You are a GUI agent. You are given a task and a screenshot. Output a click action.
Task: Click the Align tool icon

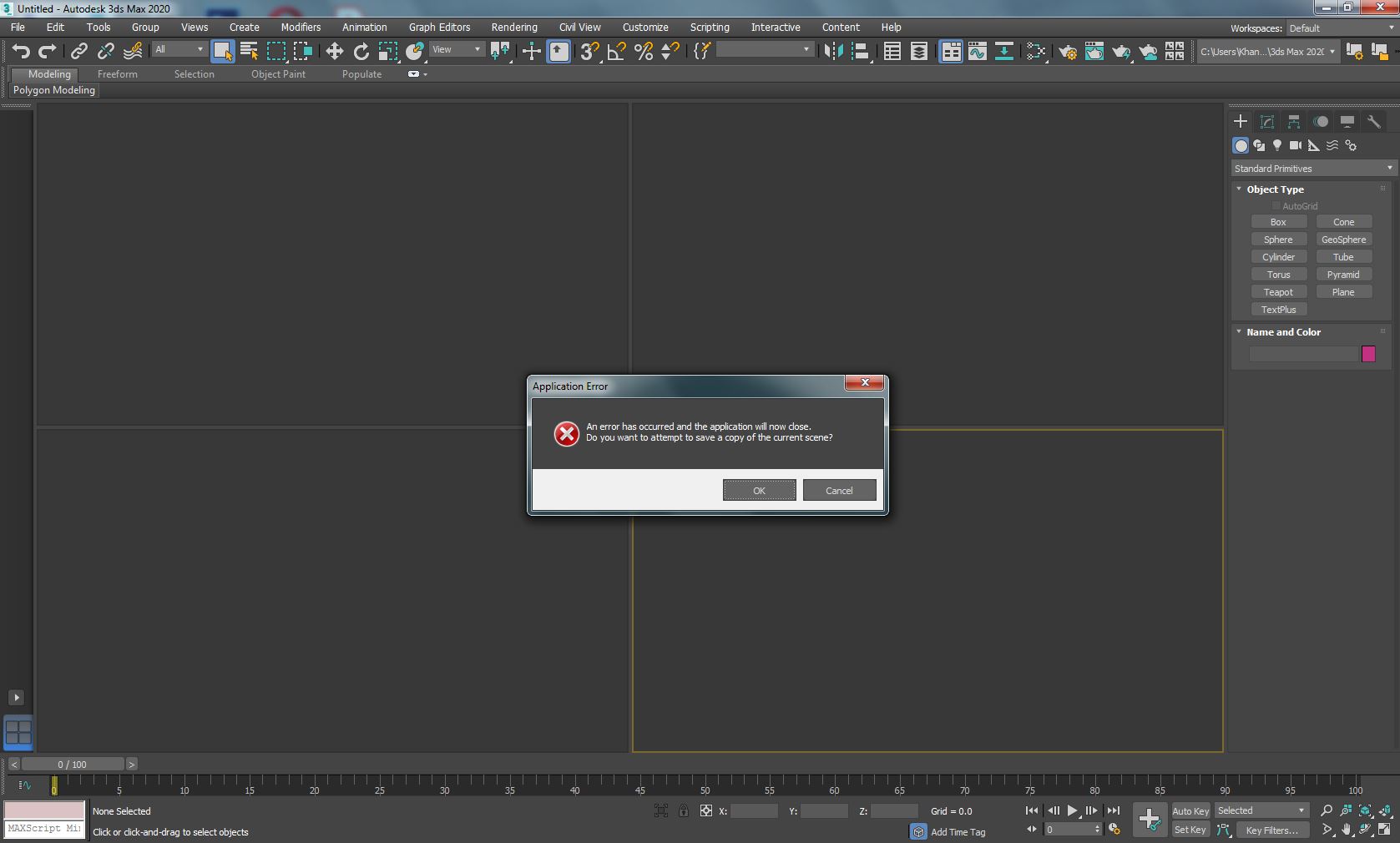pos(860,51)
